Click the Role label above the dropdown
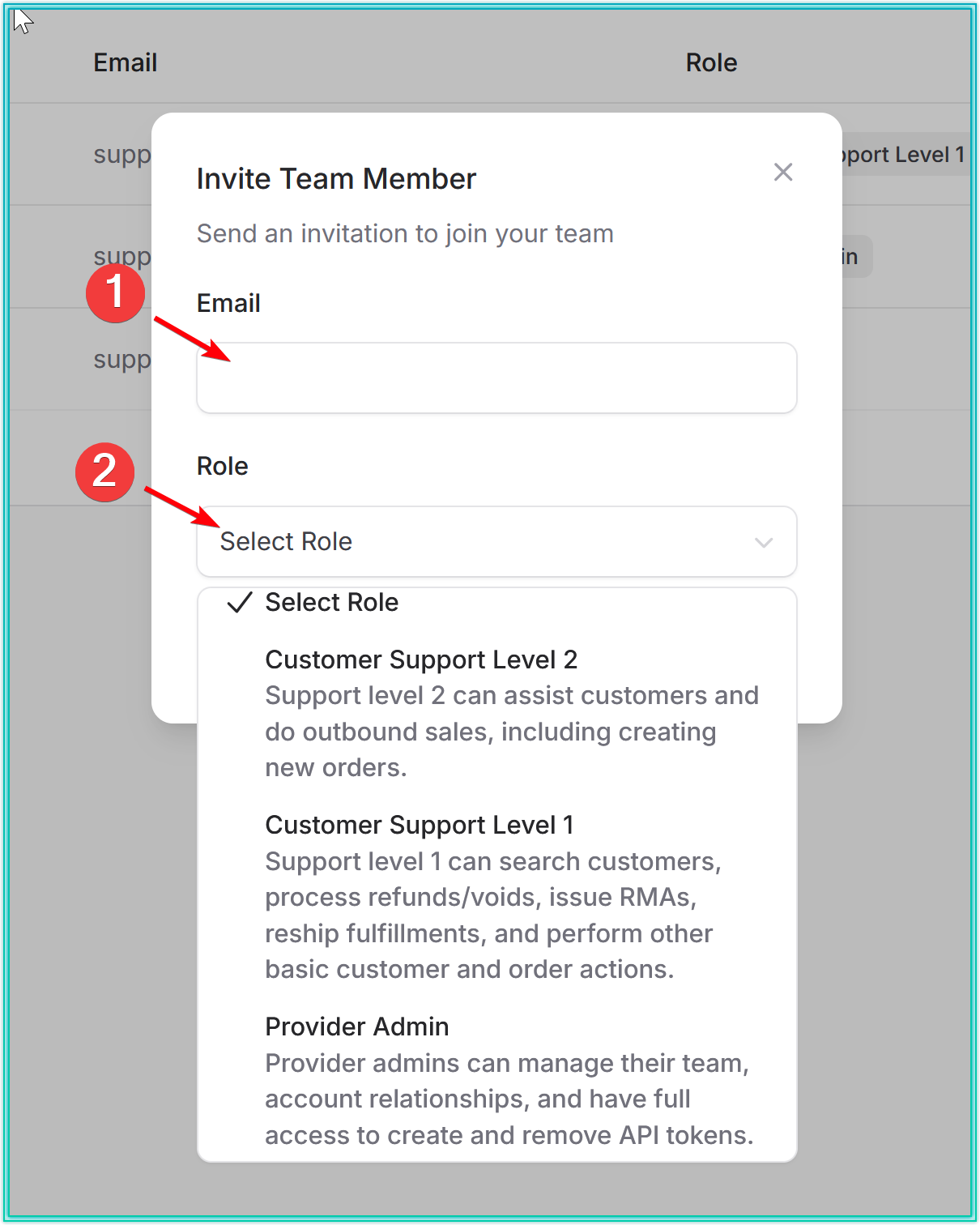The width and height of the screenshot is (980, 1225). pos(222,467)
